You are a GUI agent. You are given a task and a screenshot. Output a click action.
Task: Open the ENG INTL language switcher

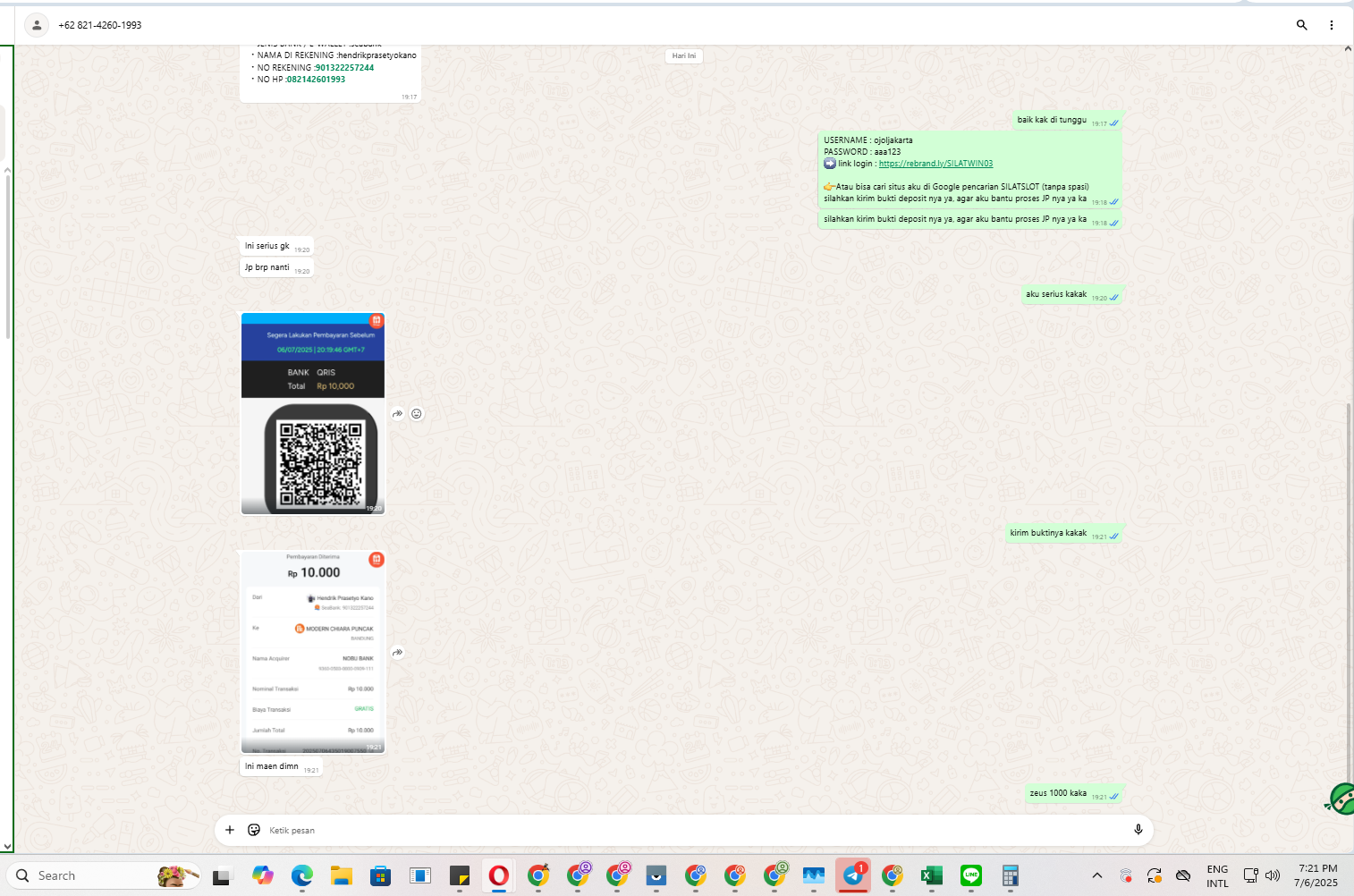tap(1217, 876)
